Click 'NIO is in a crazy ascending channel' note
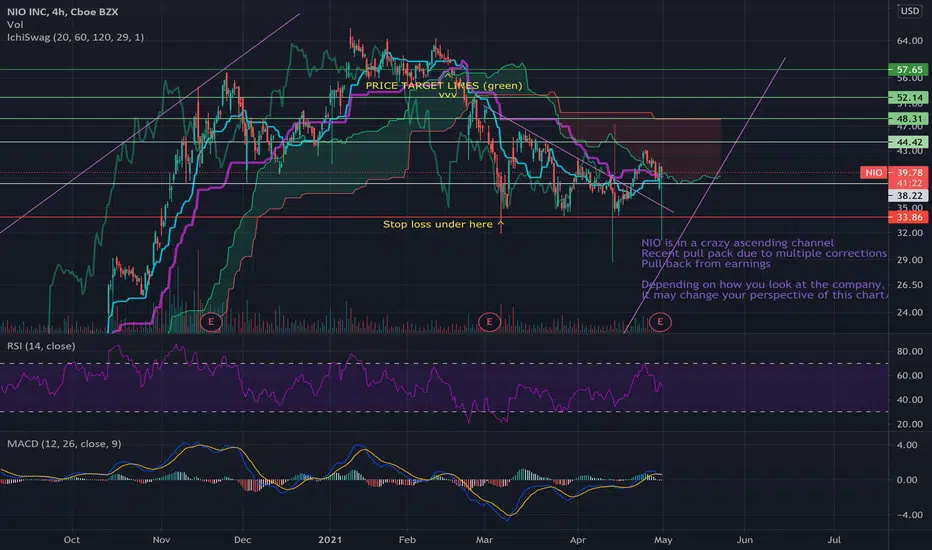Viewport: 932px width, 550px height. click(x=737, y=243)
